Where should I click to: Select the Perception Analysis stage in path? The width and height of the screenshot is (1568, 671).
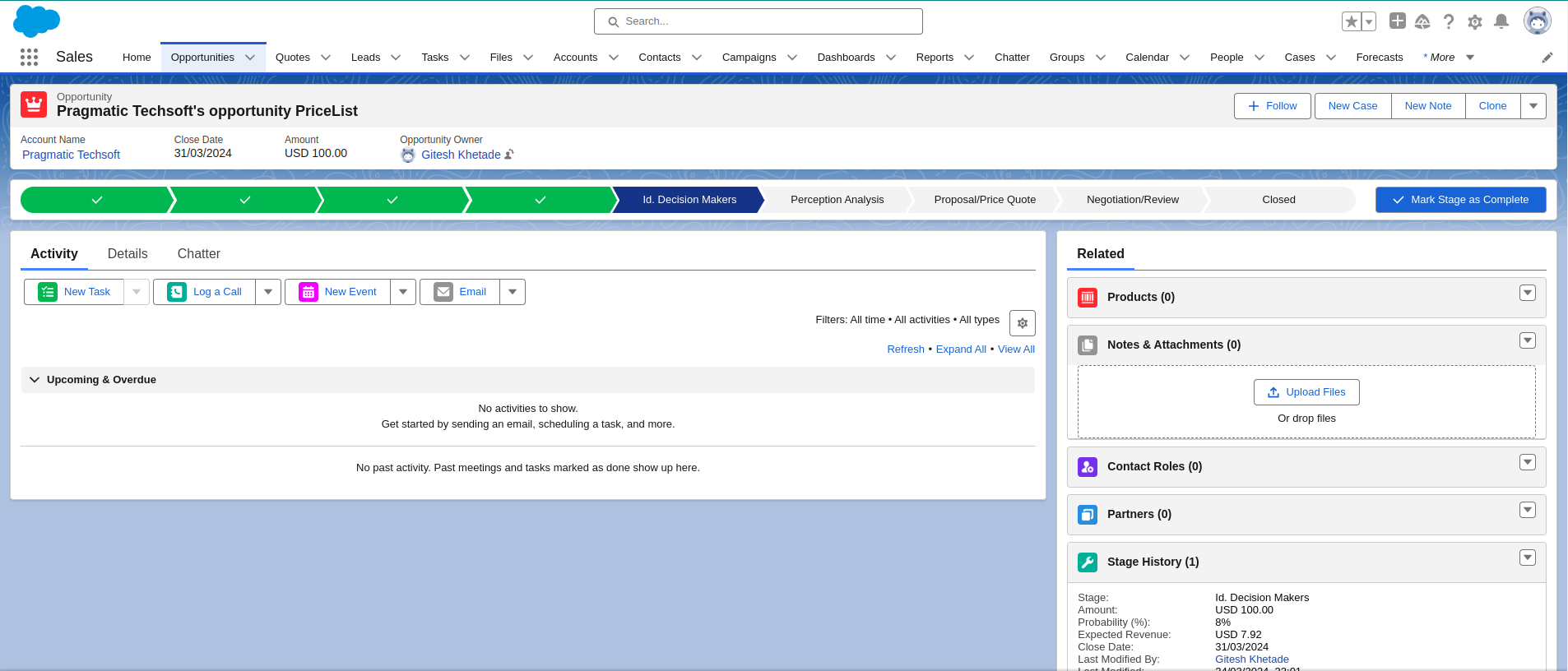837,200
